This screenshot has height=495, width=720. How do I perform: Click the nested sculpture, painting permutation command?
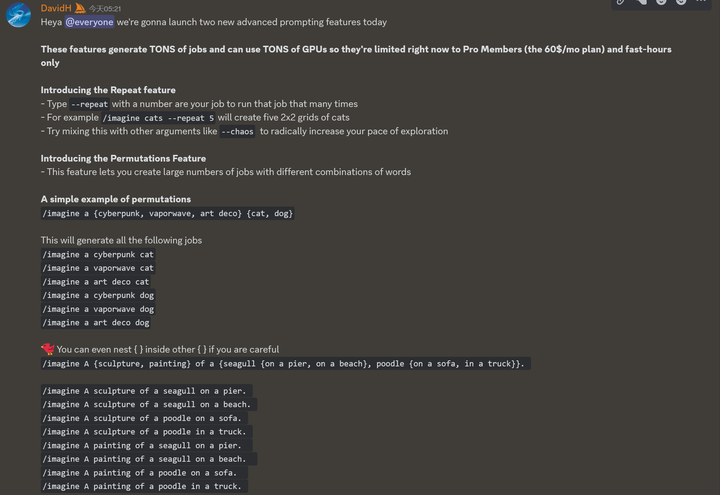283,363
